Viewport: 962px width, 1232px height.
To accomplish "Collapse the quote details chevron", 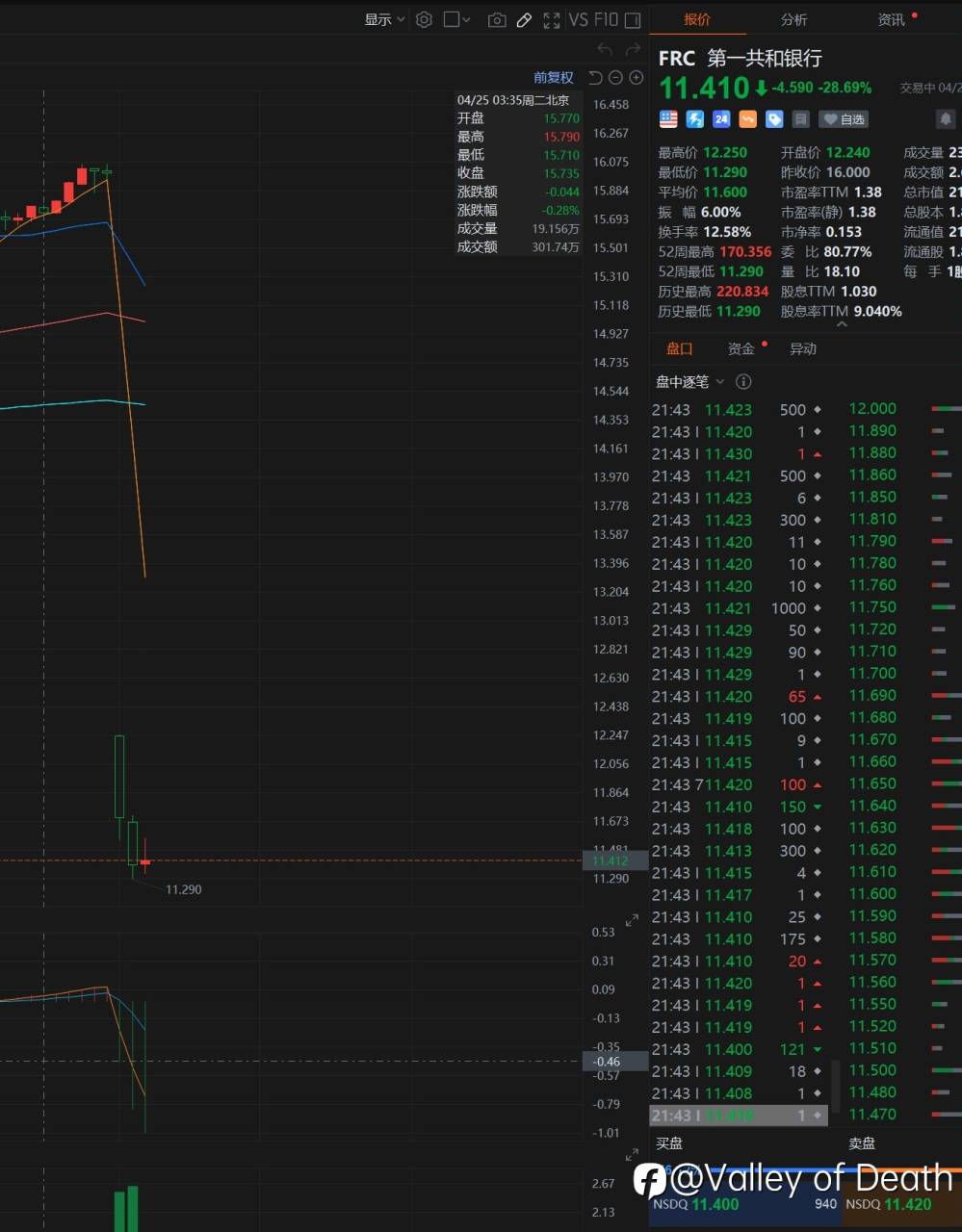I will (x=842, y=324).
